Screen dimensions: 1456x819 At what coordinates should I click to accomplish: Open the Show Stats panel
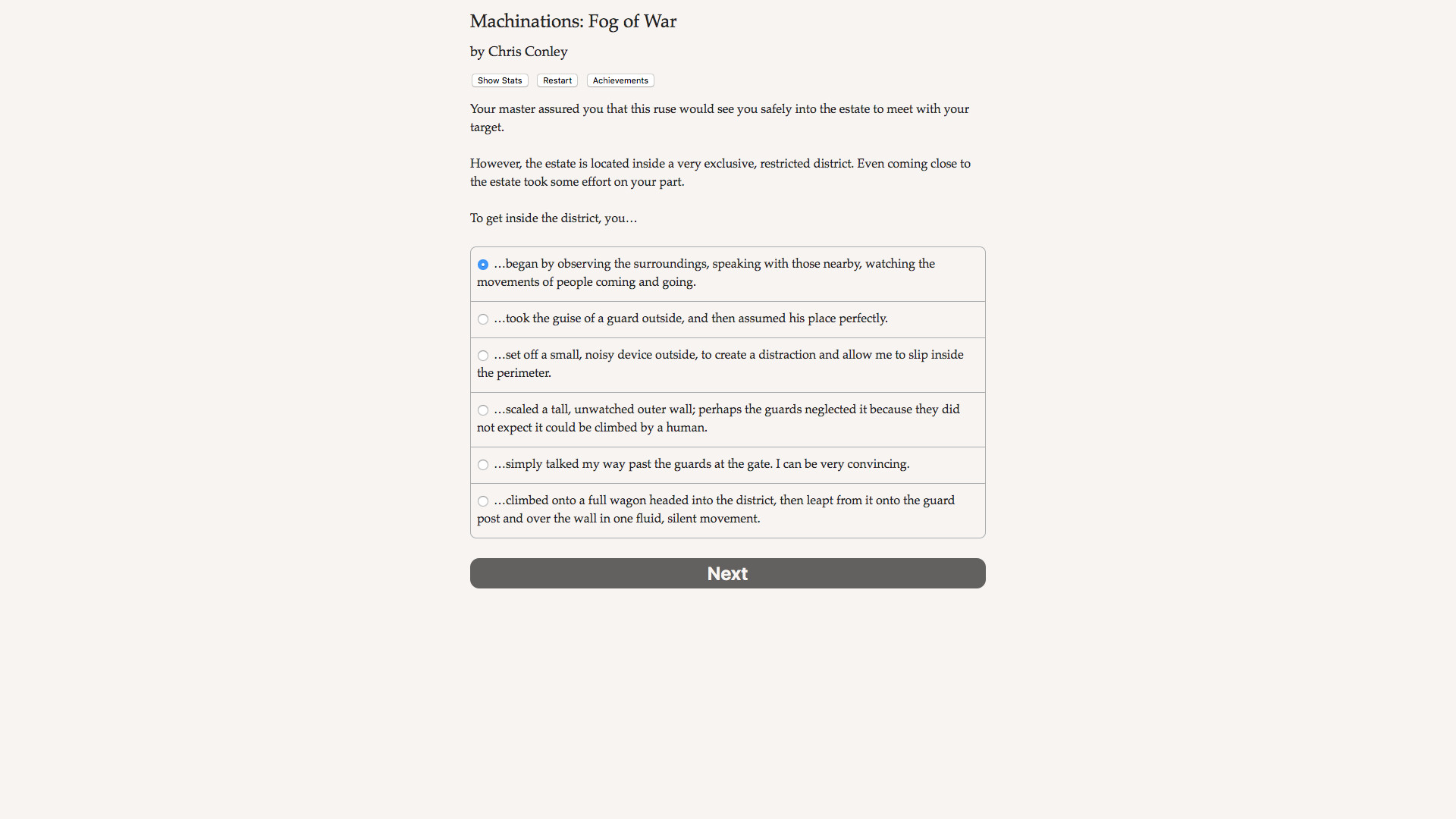point(499,80)
